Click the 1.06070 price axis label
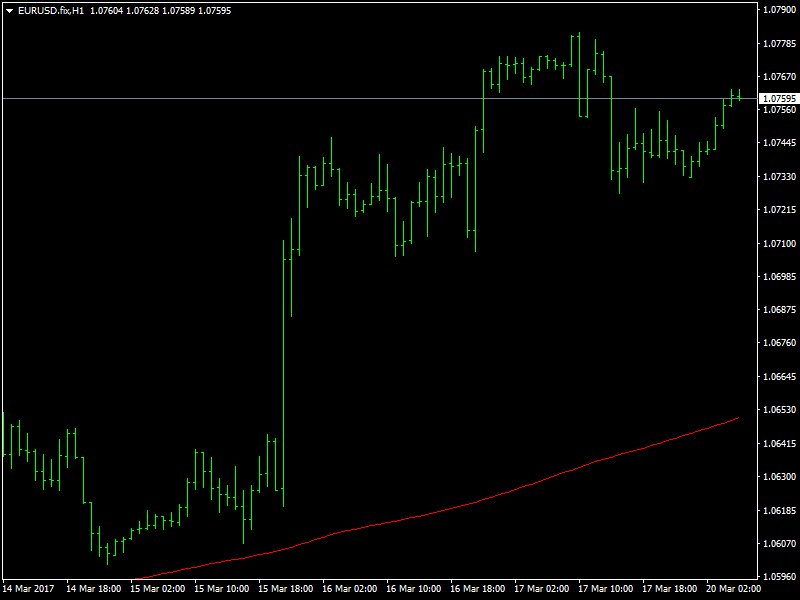This screenshot has width=800, height=600. click(x=779, y=543)
